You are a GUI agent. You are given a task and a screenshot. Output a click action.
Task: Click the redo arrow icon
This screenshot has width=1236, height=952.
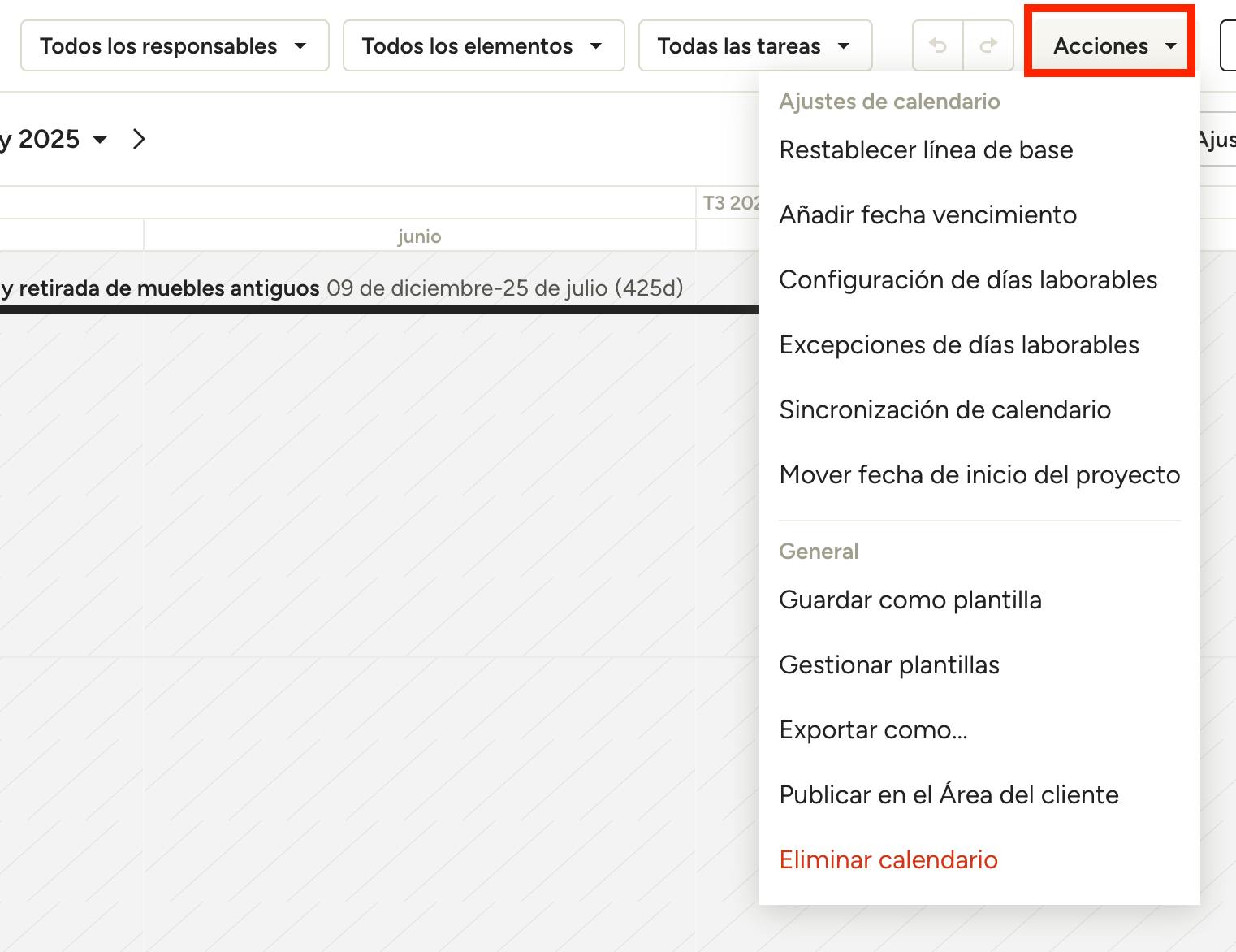[x=988, y=46]
